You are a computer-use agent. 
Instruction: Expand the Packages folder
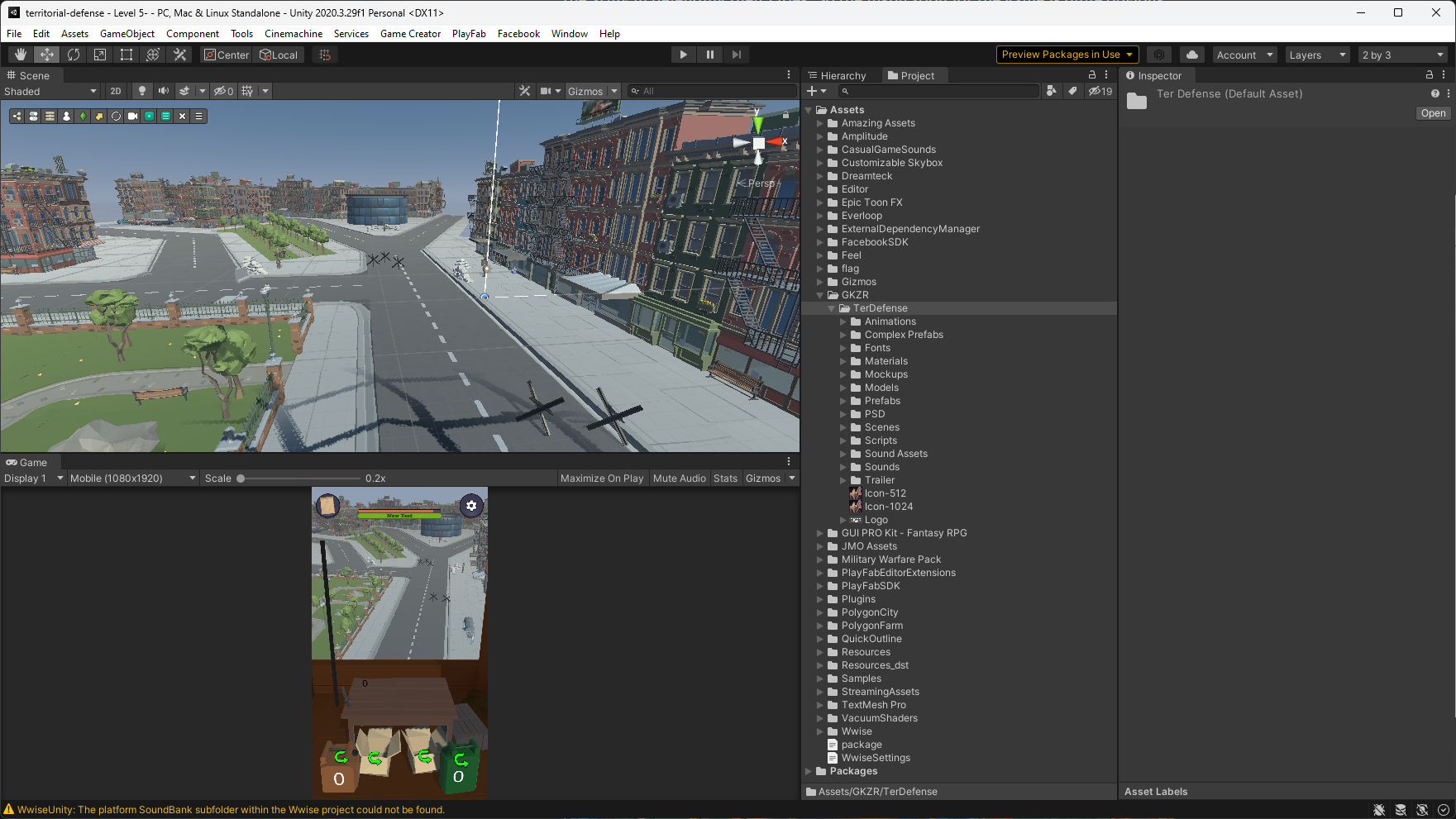(809, 771)
